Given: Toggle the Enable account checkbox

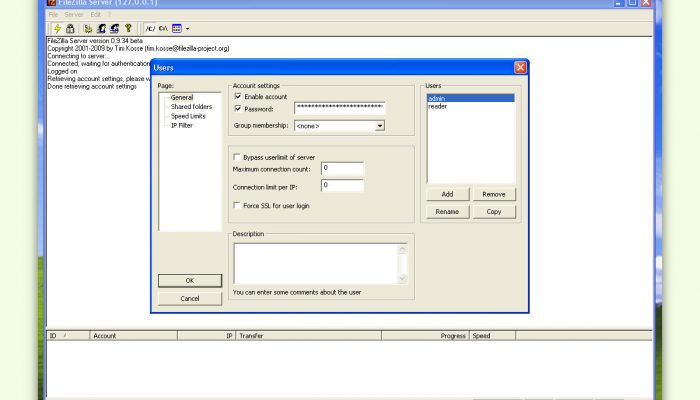Looking at the screenshot, I should [x=238, y=96].
